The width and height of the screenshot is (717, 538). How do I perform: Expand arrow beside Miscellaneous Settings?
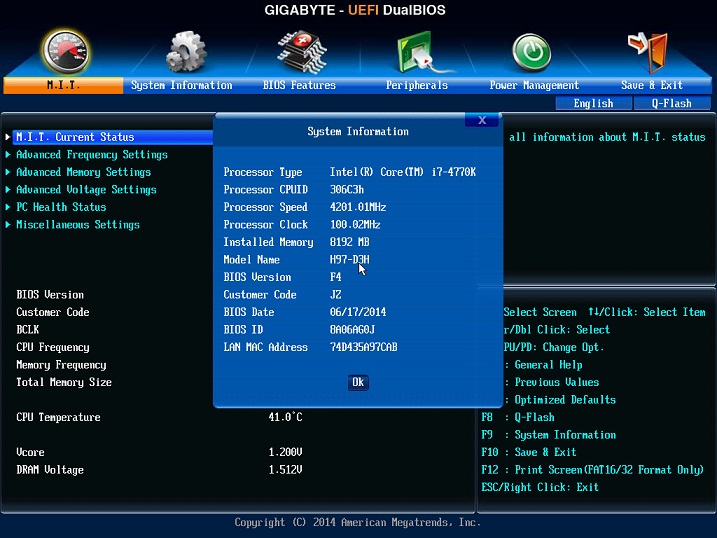pyautogui.click(x=8, y=225)
